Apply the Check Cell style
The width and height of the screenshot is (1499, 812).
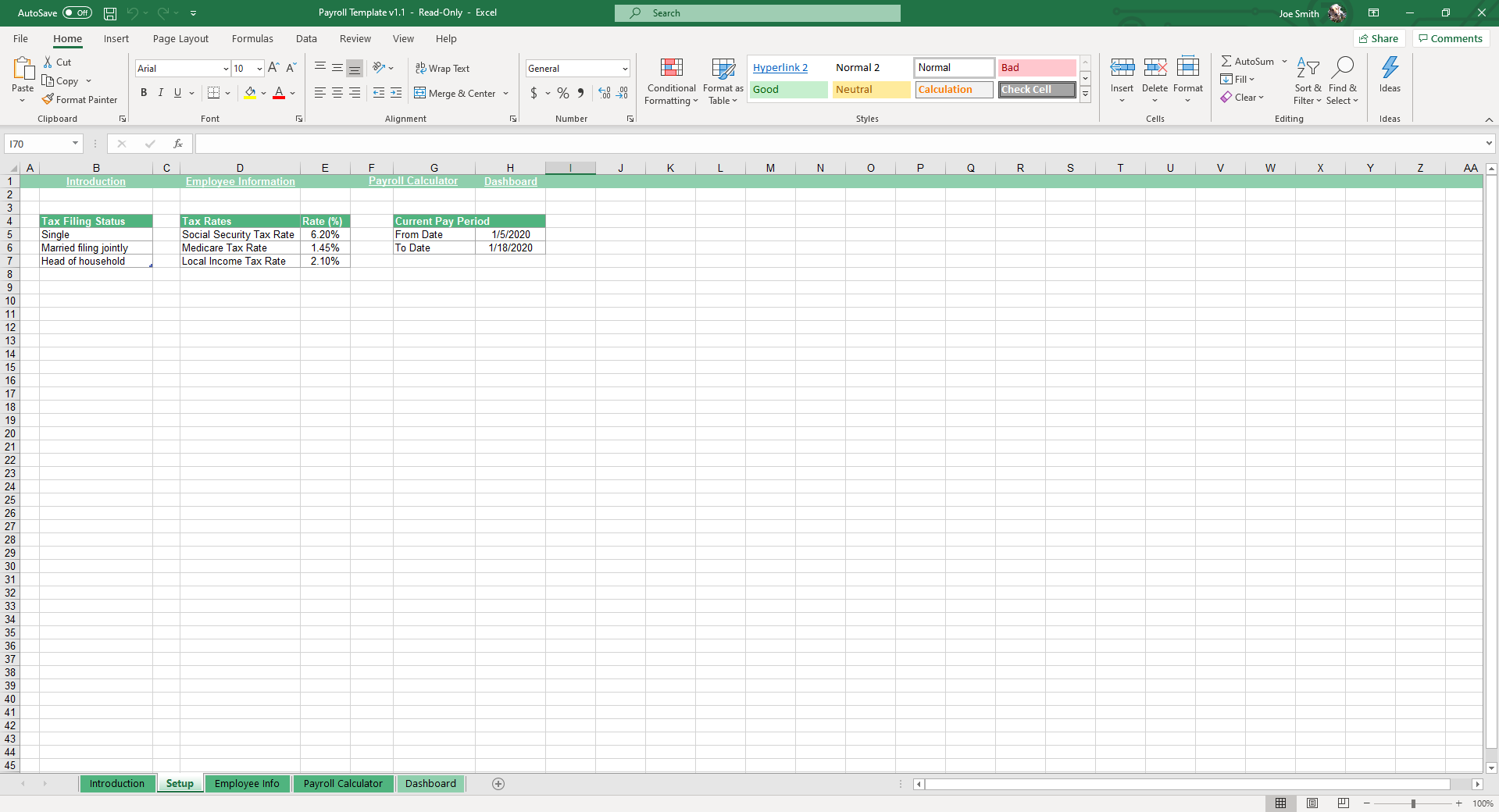[1037, 90]
